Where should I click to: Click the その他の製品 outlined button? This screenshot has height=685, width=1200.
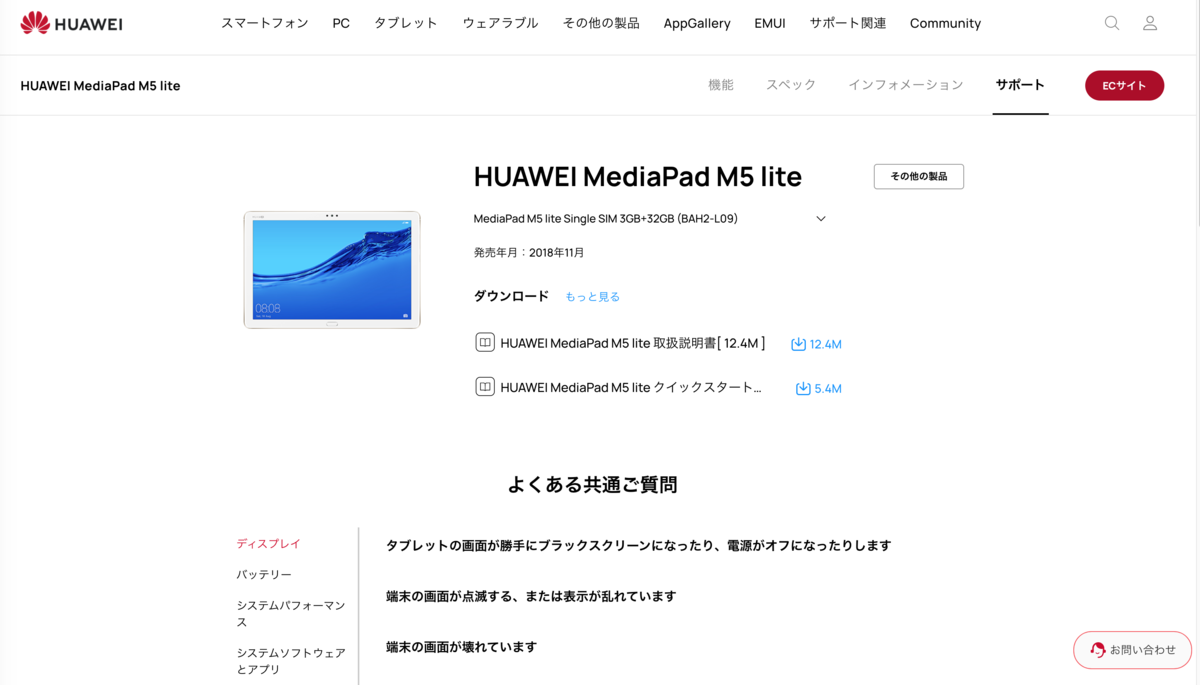pyautogui.click(x=919, y=176)
